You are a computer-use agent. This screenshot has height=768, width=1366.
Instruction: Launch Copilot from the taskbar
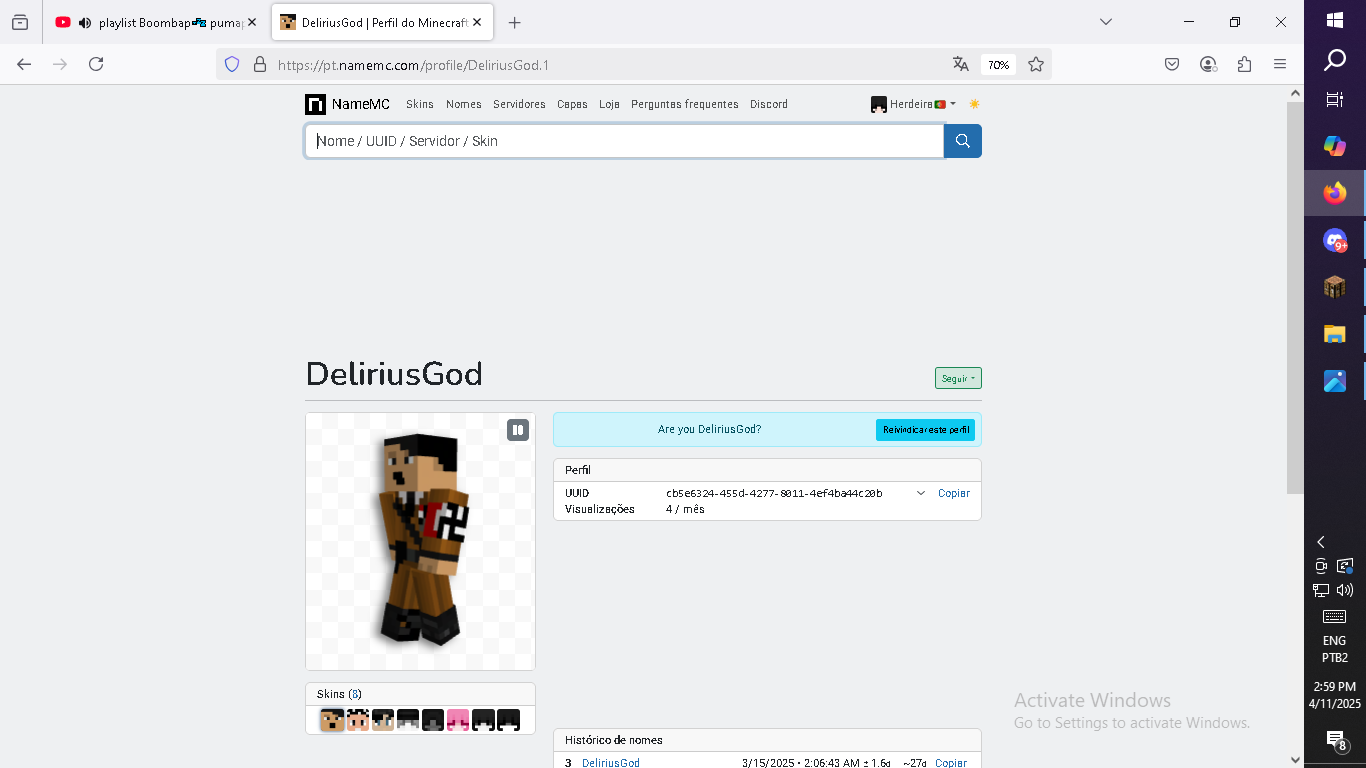1335,146
